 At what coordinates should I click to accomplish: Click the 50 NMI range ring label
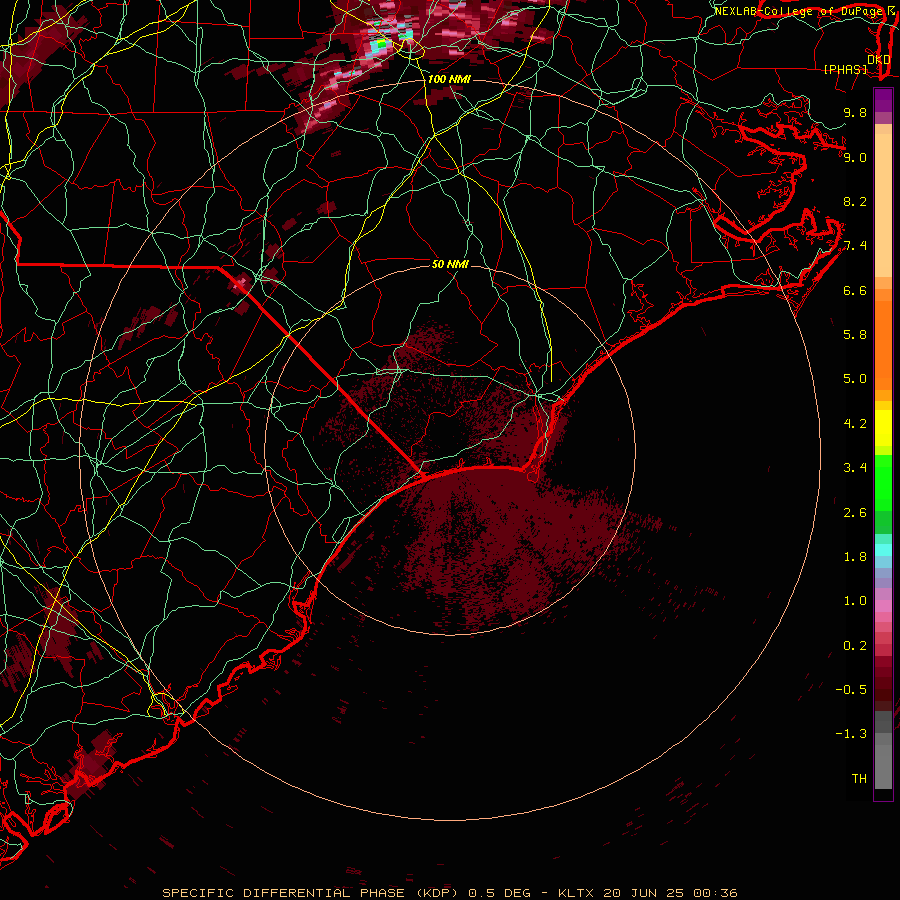[450, 264]
